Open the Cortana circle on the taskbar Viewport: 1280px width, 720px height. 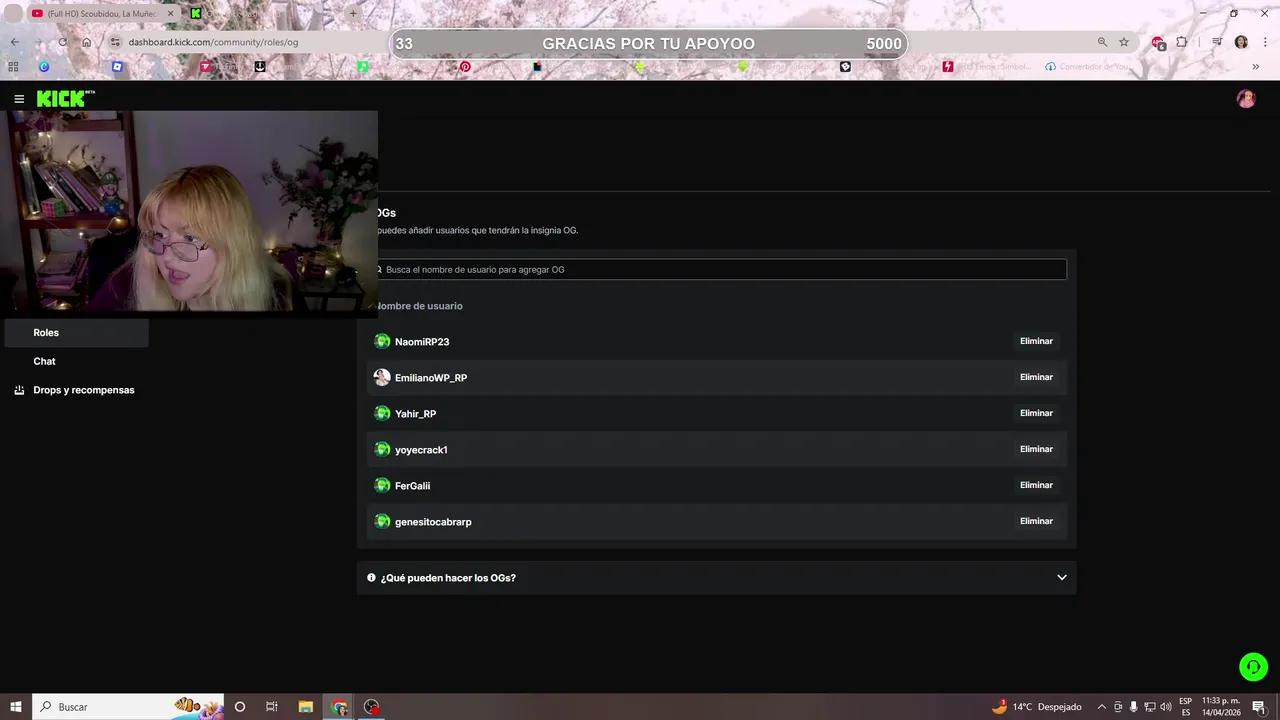tap(239, 707)
